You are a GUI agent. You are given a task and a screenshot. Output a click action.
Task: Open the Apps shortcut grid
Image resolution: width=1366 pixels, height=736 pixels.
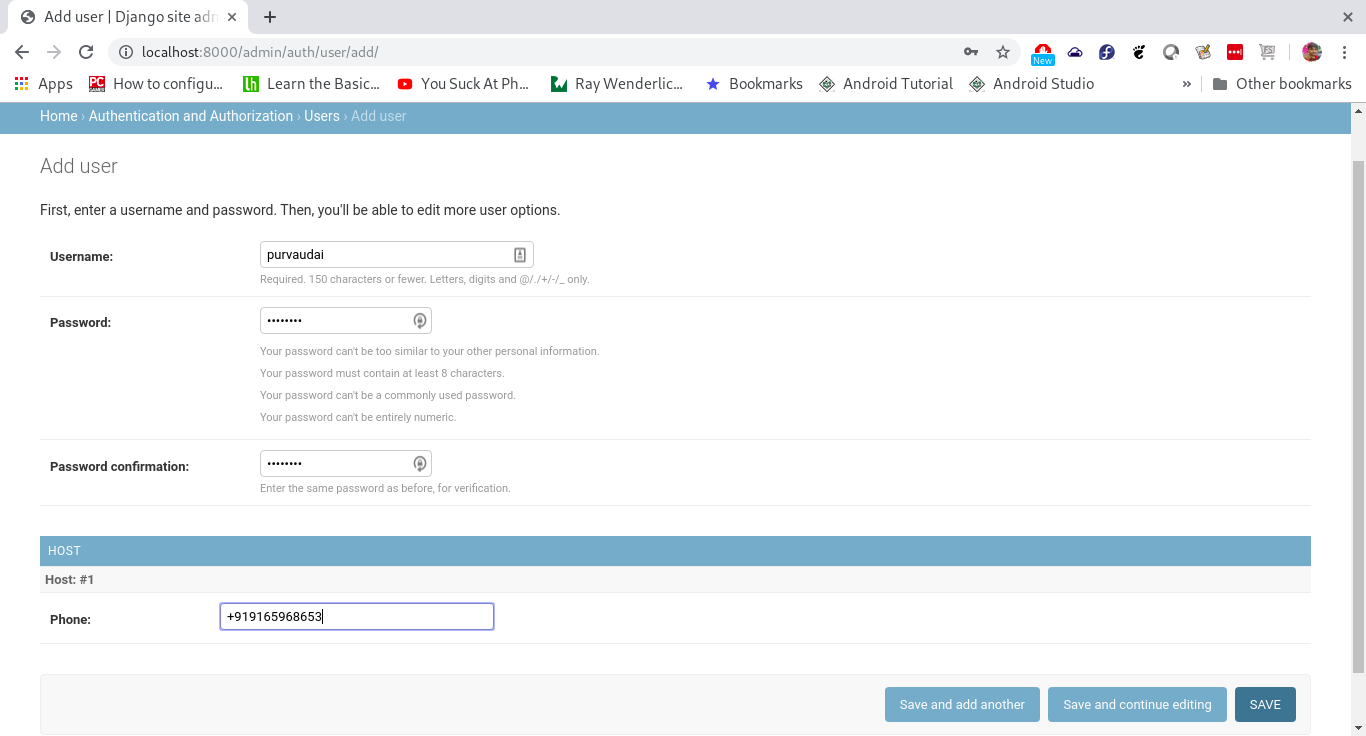43,84
